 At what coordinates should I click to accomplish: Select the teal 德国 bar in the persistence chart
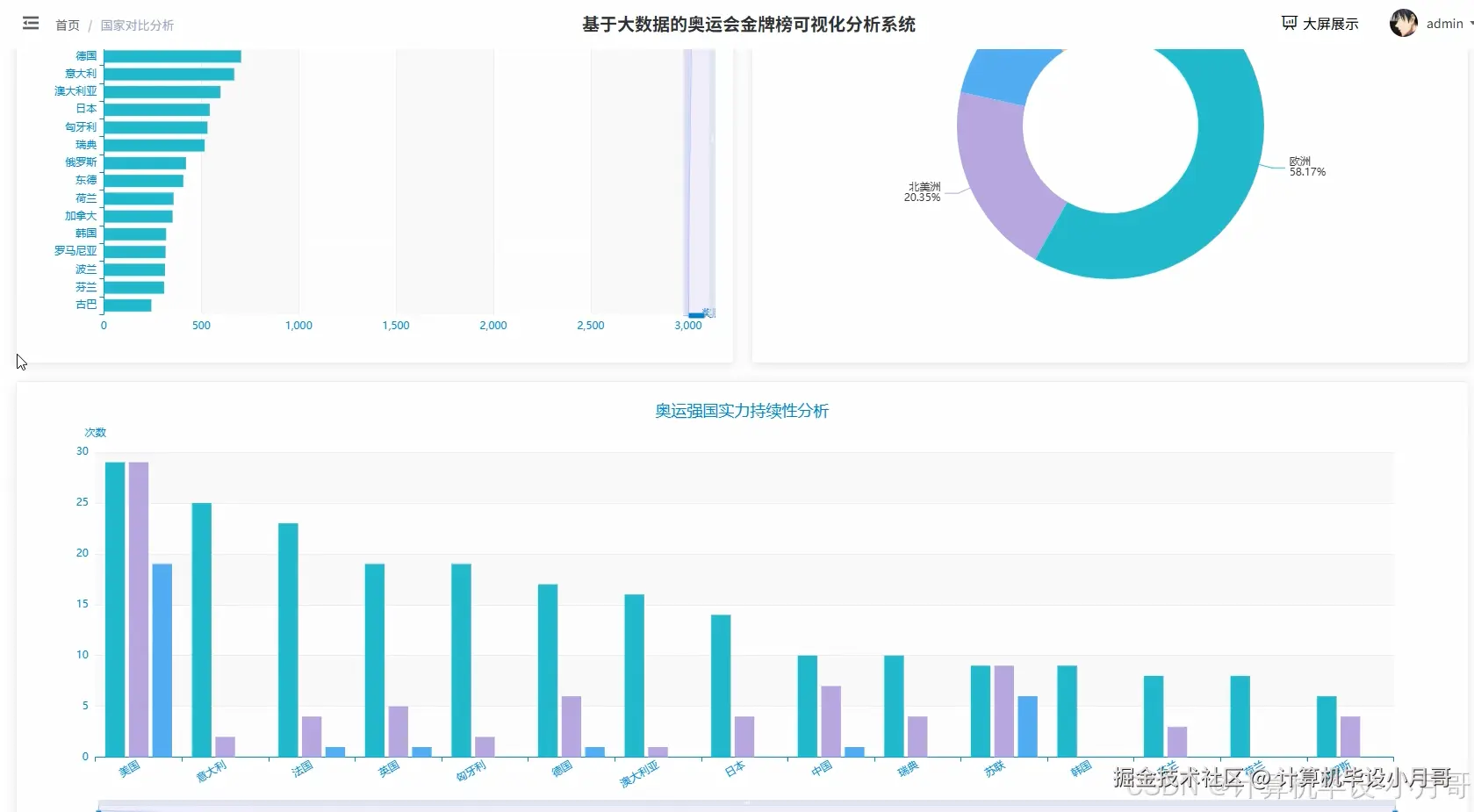548,671
